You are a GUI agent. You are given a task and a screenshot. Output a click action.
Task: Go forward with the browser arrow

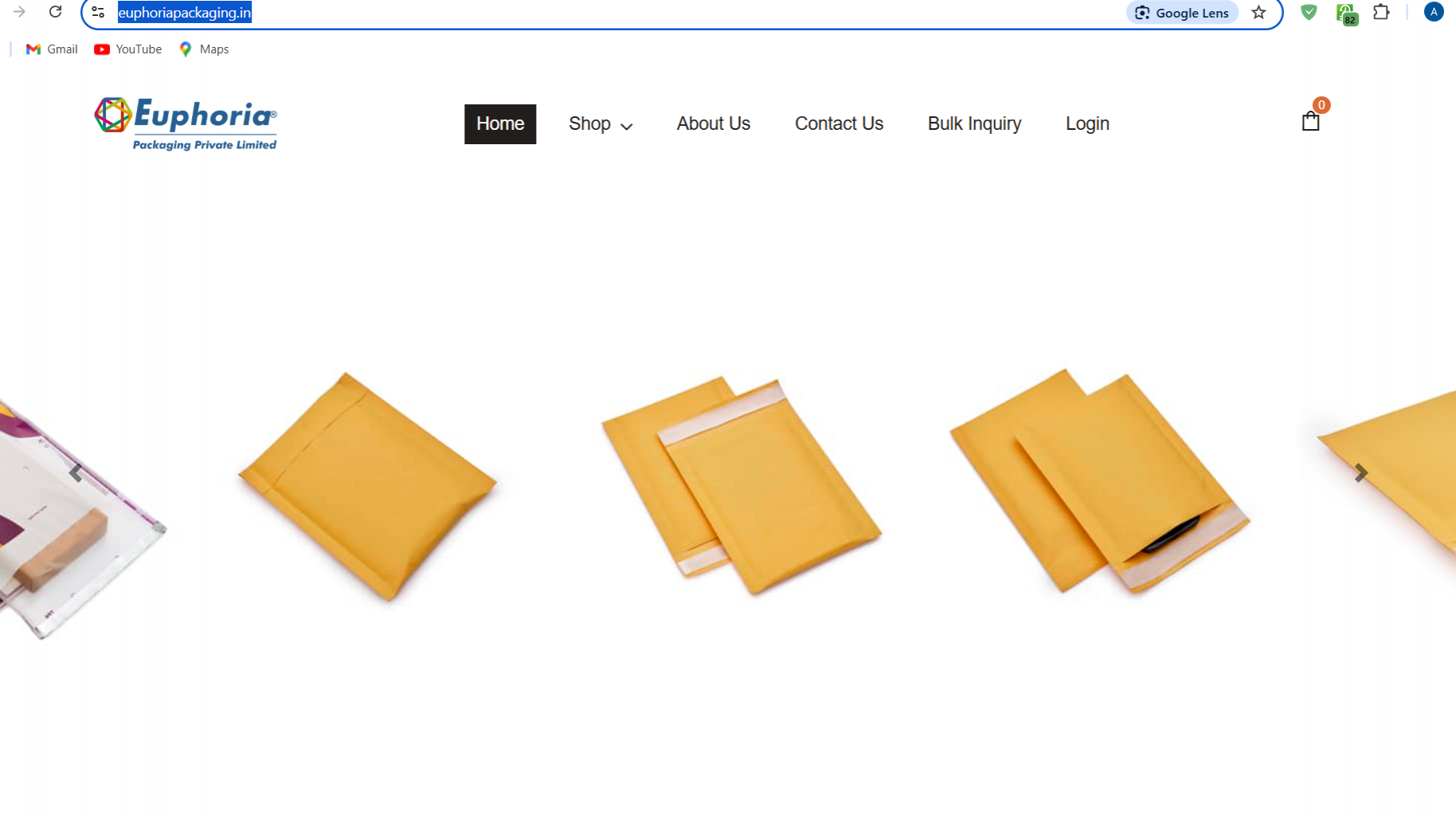pyautogui.click(x=19, y=12)
